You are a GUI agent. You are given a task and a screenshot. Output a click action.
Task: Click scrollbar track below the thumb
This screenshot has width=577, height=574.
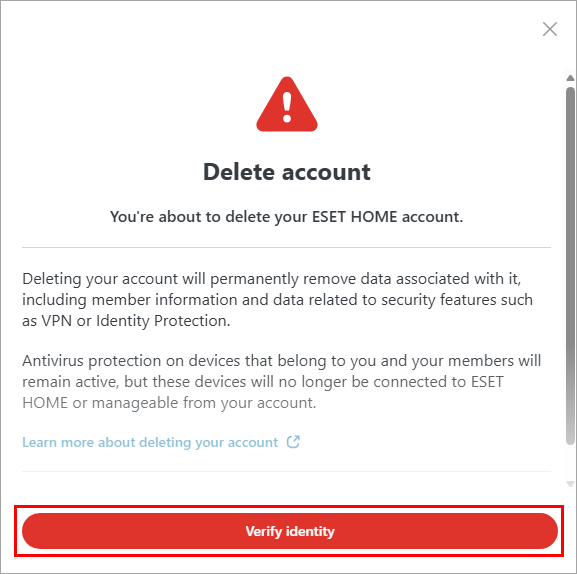570,463
